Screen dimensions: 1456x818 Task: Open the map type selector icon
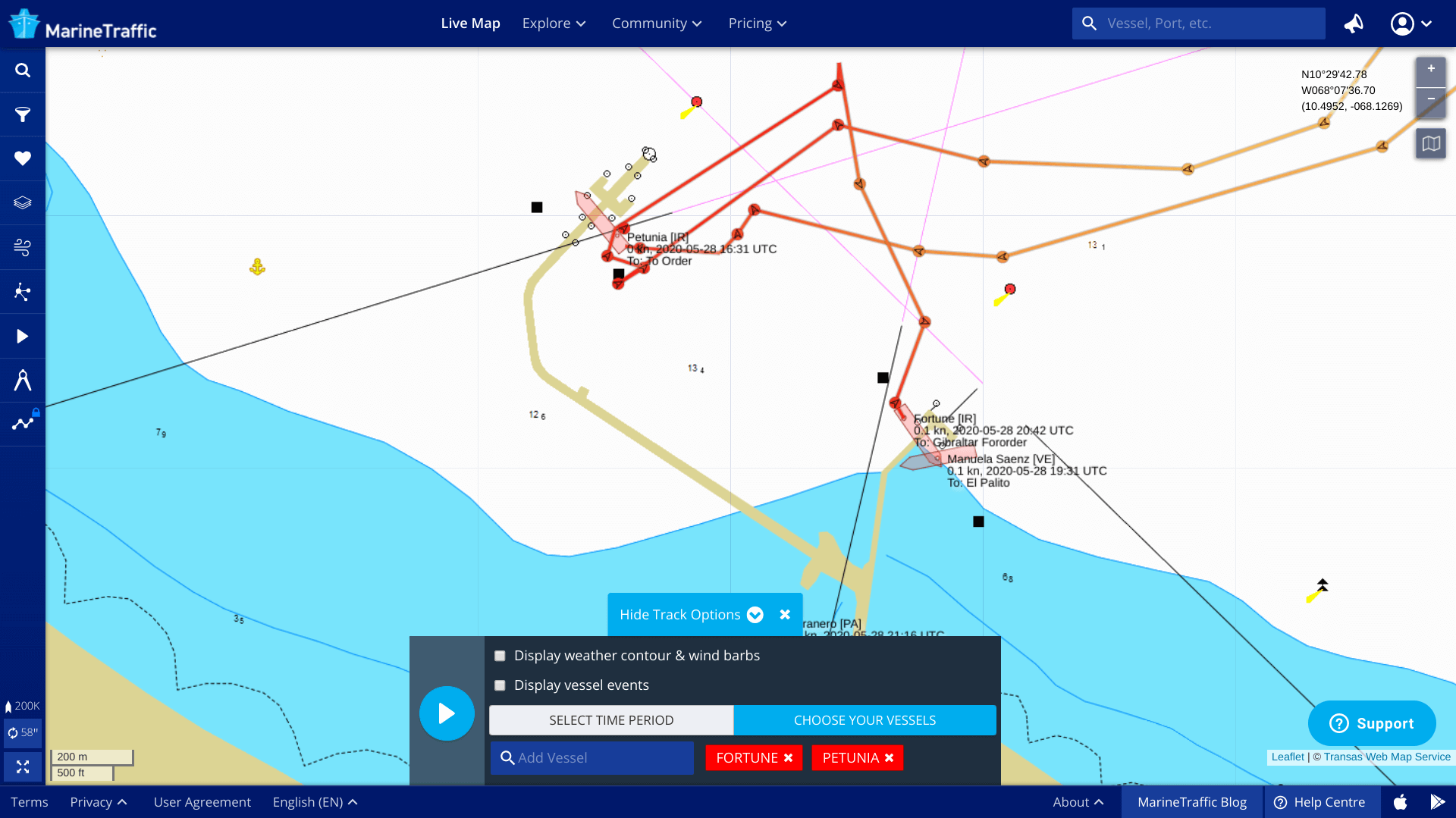1431,143
